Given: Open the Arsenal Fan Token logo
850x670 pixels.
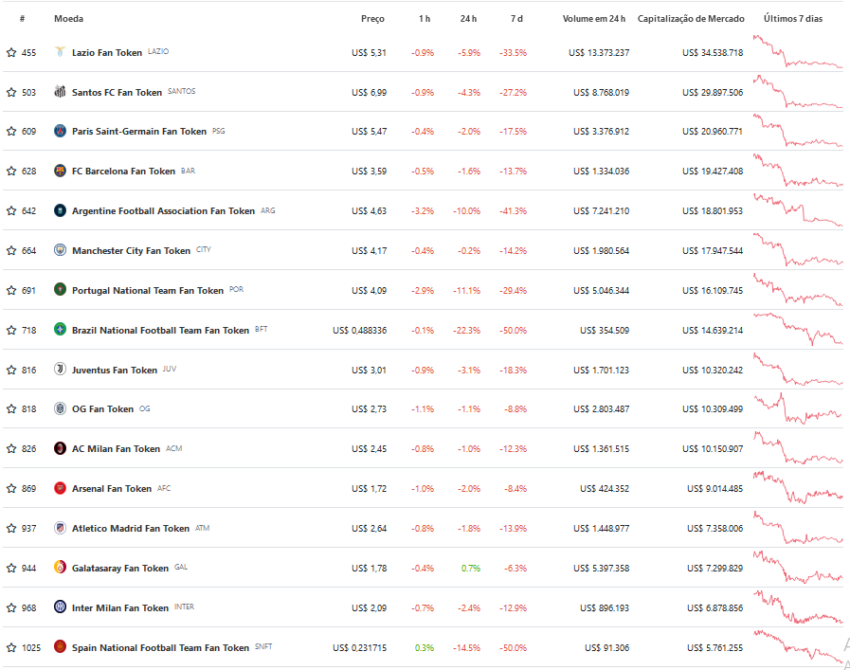Looking at the screenshot, I should click(60, 488).
